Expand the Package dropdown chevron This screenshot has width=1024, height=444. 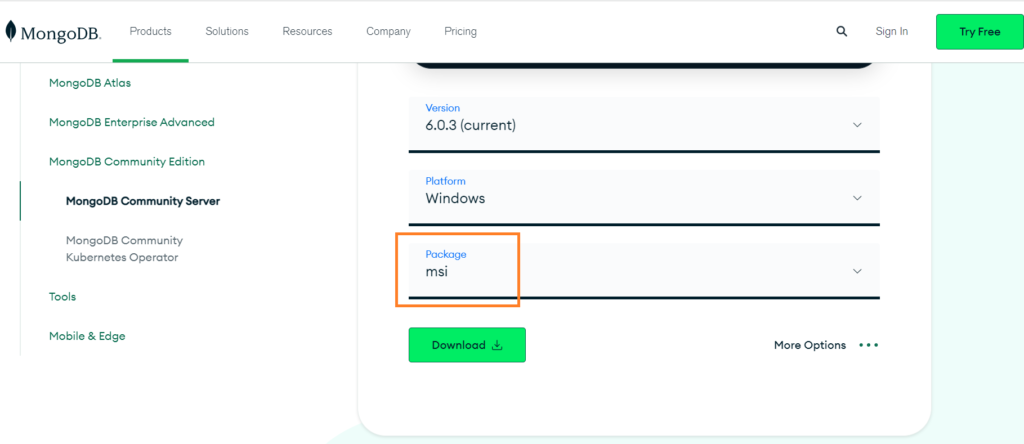pos(857,271)
